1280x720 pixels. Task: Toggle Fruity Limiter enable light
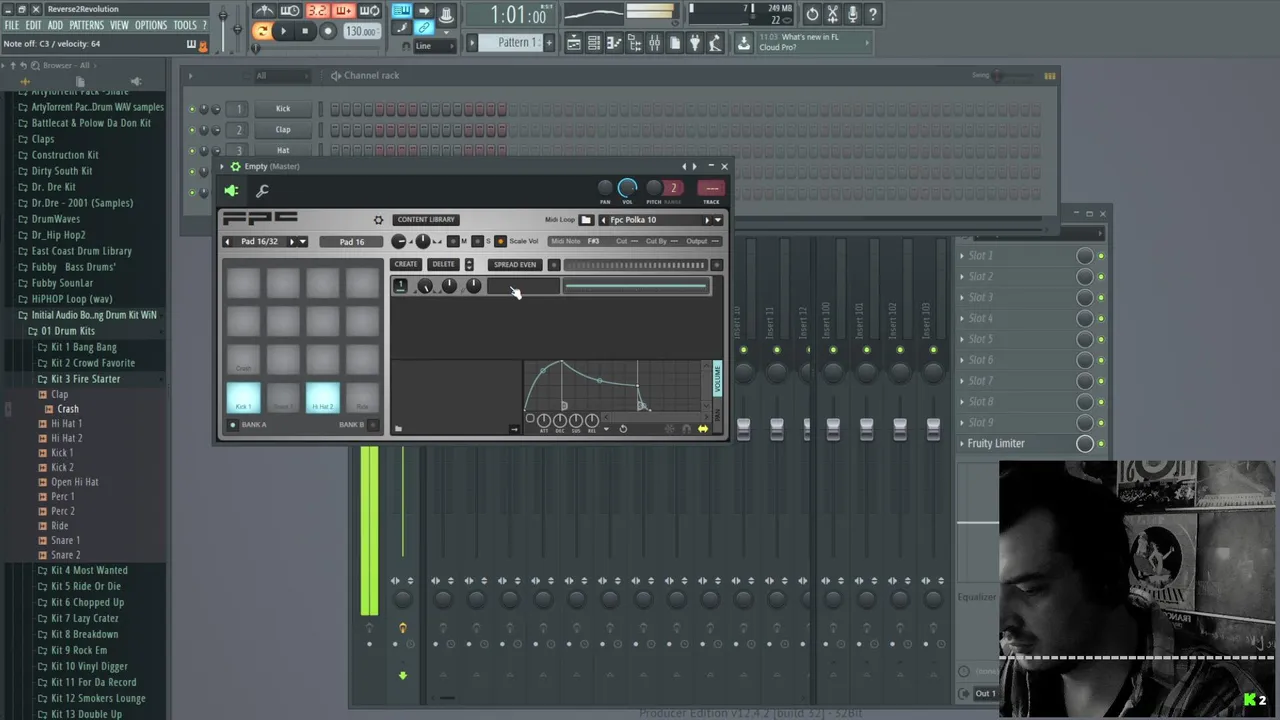pos(1101,444)
